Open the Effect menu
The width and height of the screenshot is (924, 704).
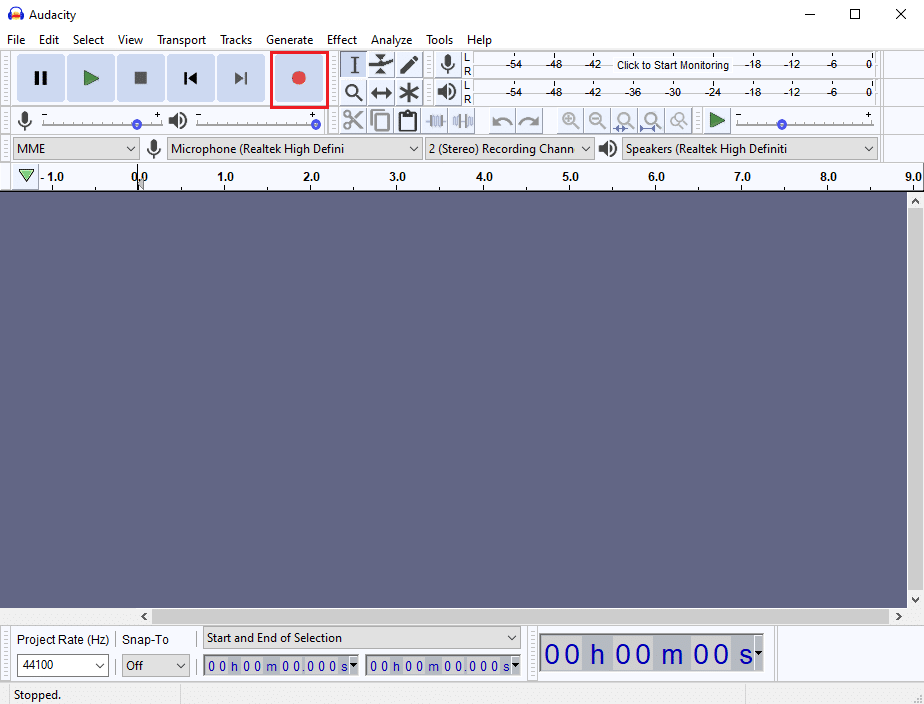tap(342, 40)
